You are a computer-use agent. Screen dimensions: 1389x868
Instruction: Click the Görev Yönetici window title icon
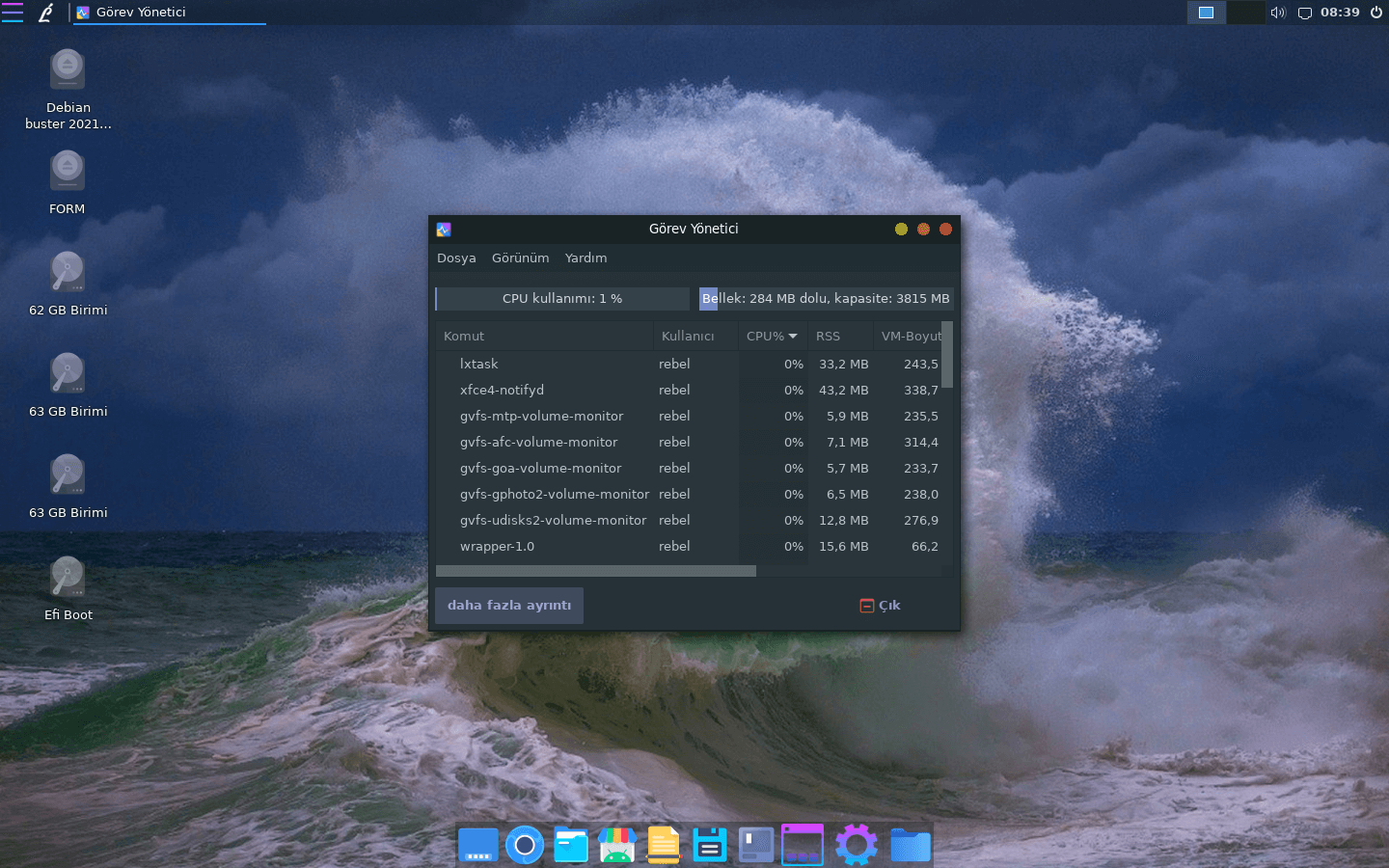pos(444,230)
